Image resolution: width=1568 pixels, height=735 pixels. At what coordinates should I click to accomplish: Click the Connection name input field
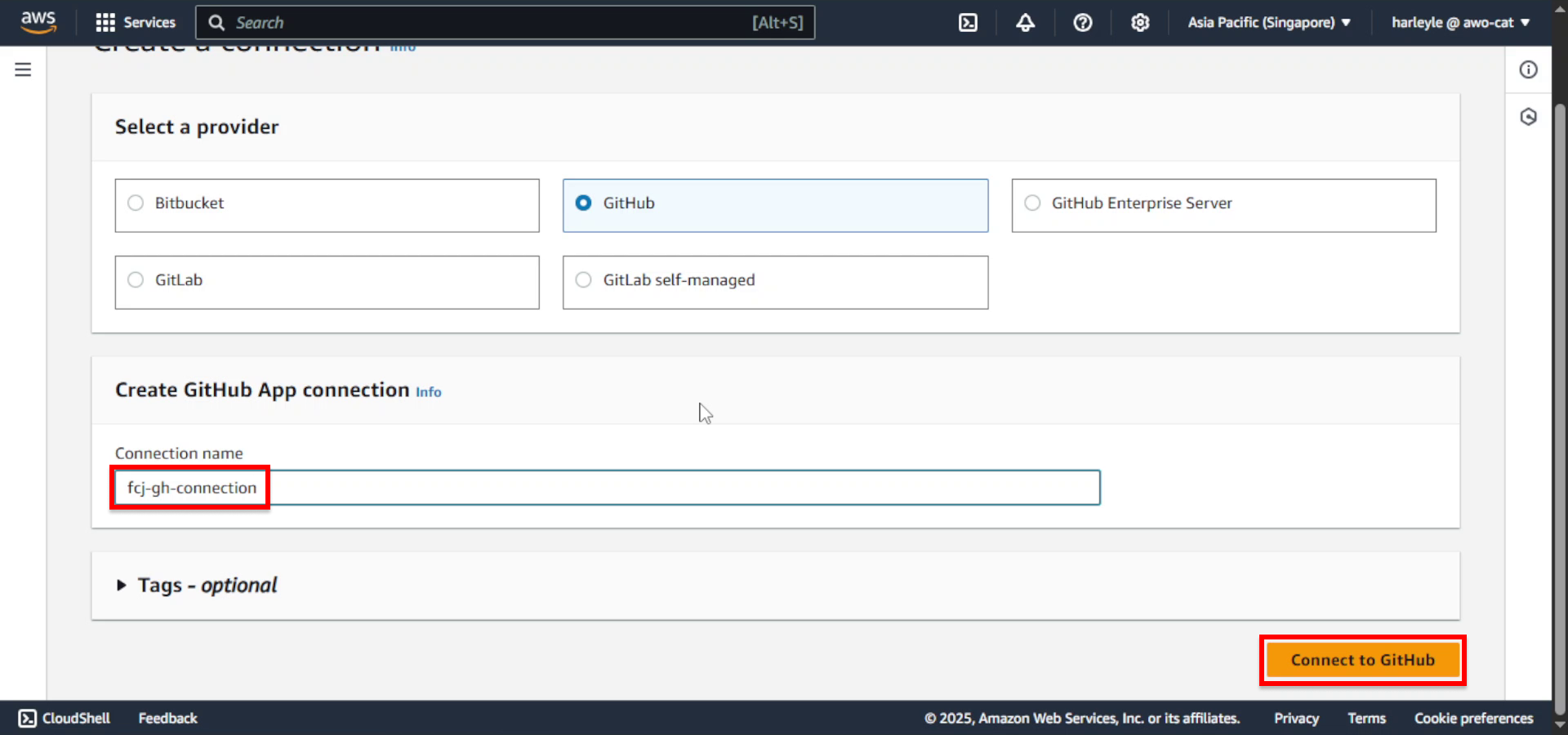pos(608,488)
